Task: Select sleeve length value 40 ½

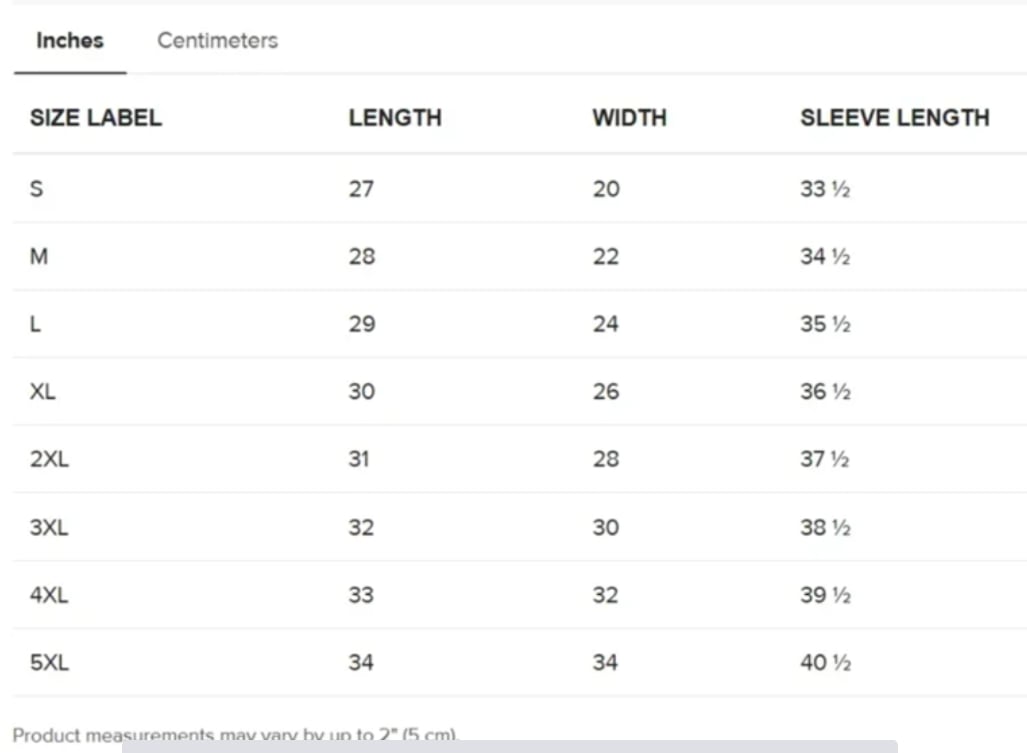Action: tap(825, 662)
